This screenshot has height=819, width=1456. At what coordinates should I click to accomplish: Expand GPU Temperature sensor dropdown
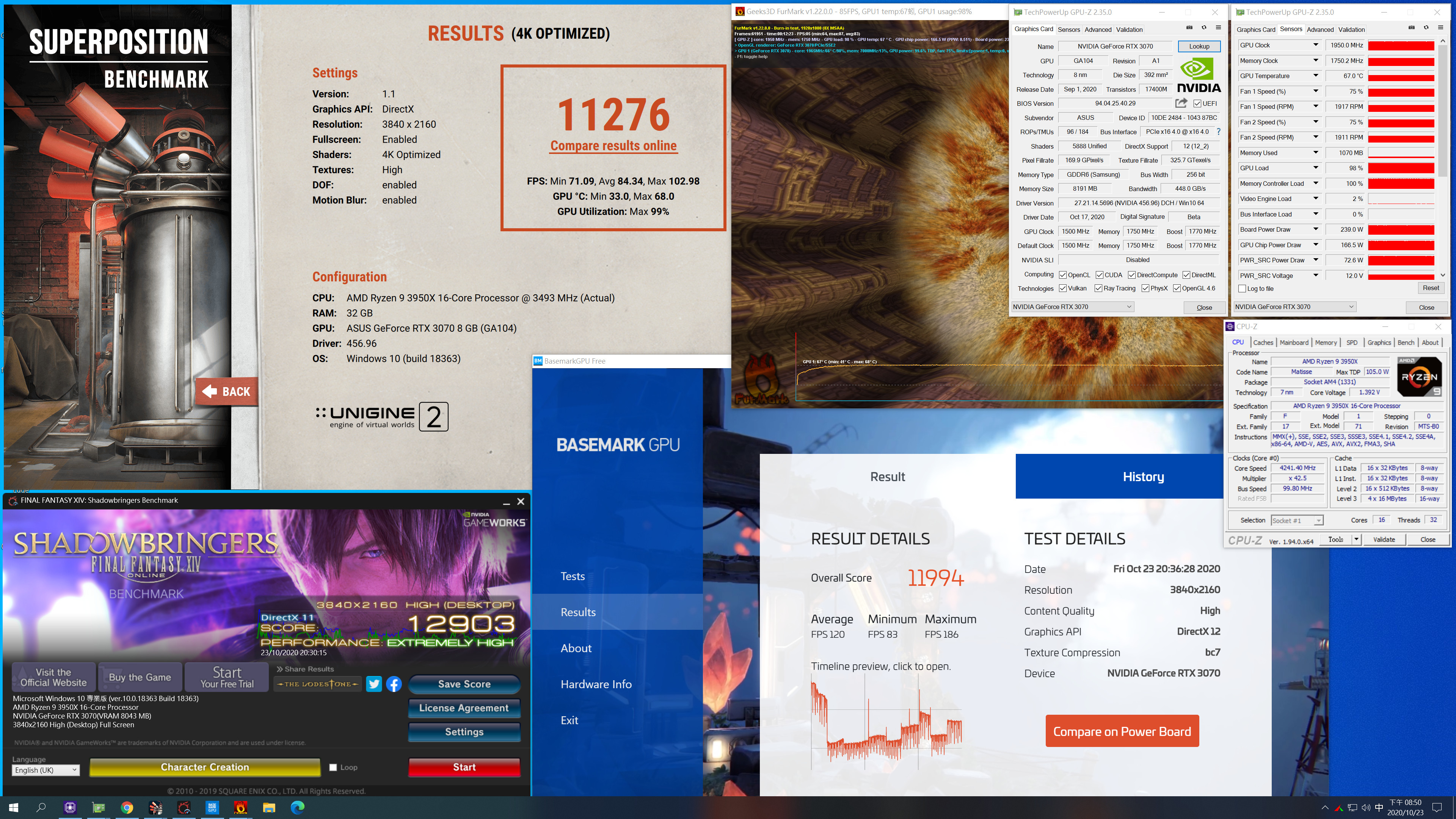click(1315, 76)
